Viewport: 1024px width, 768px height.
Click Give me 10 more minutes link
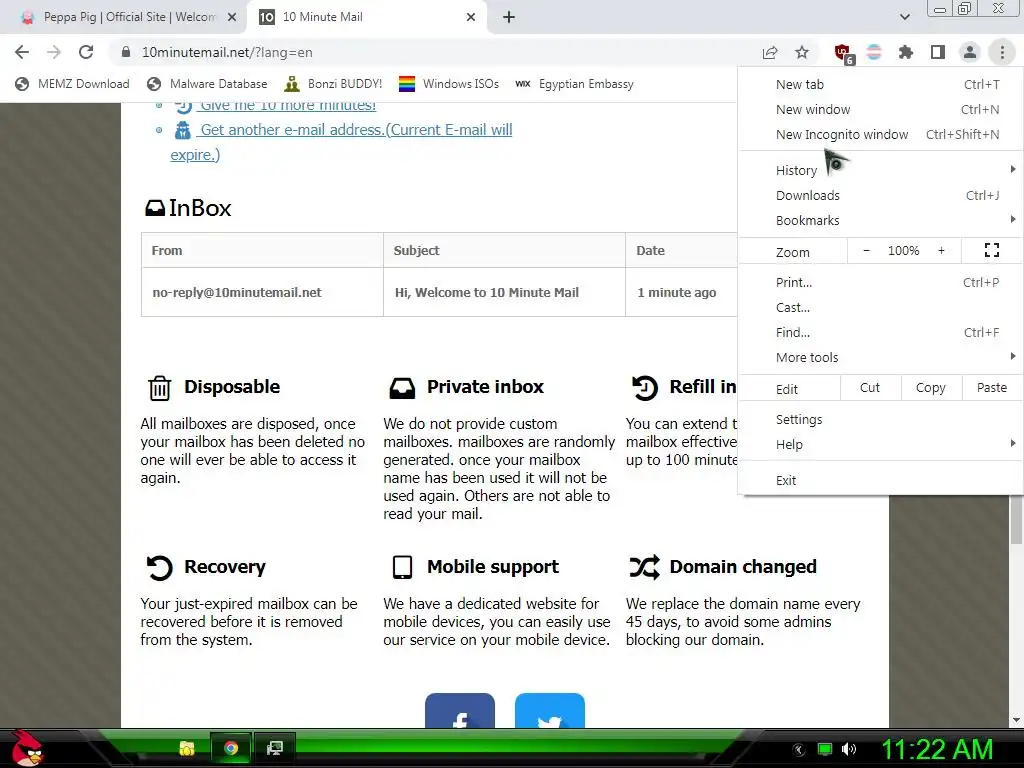click(287, 106)
